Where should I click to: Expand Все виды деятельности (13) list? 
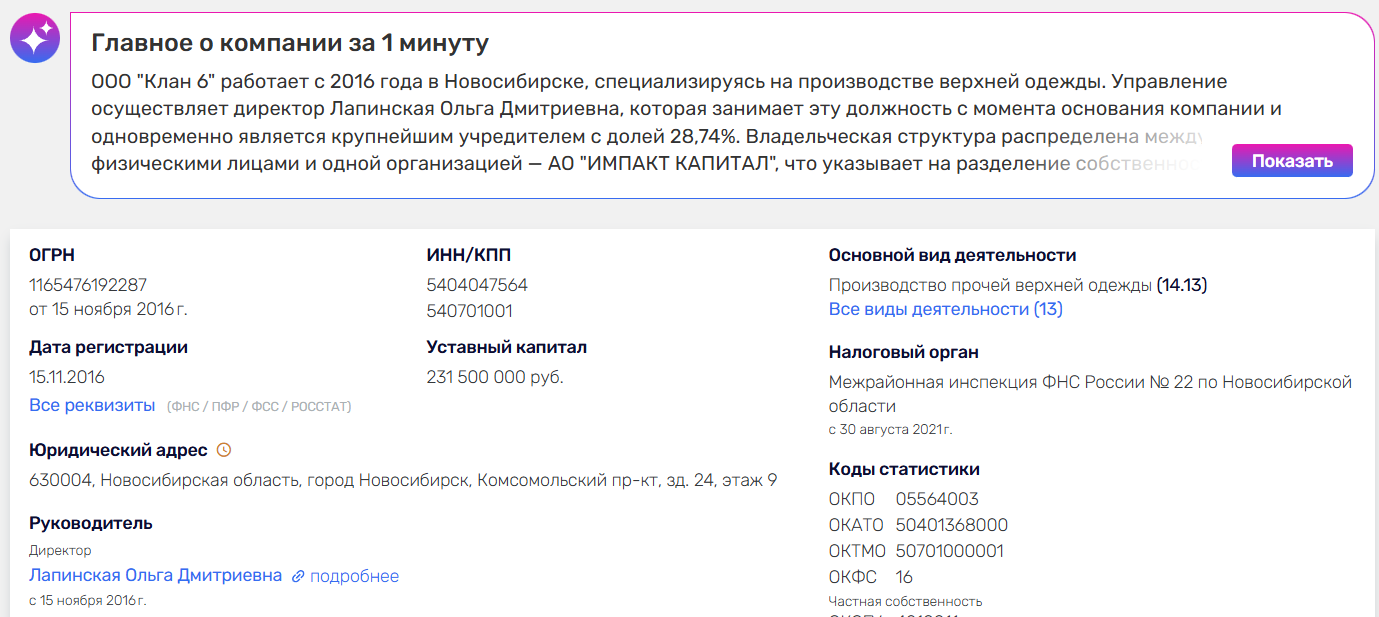945,309
